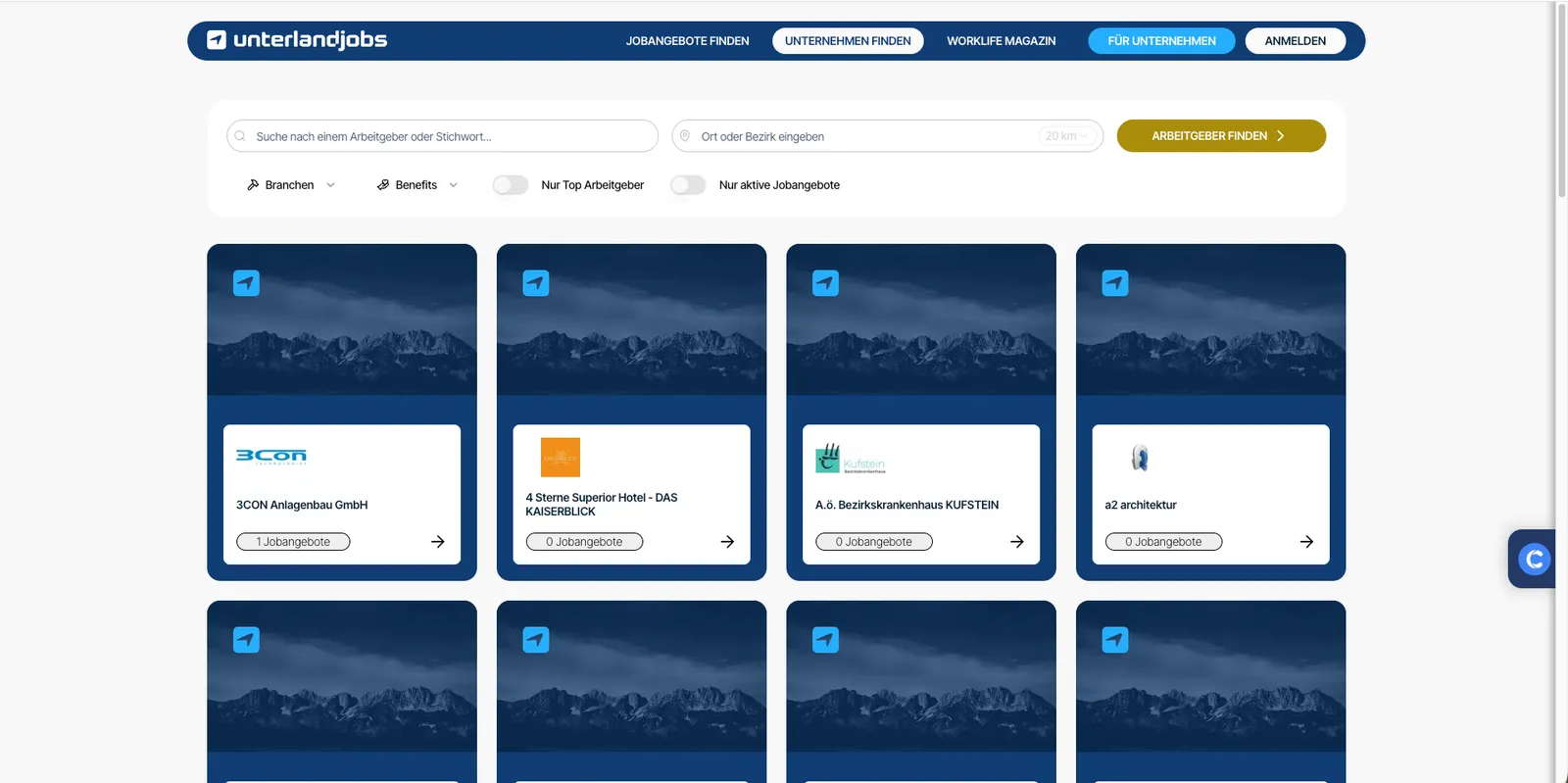Open the Jobangebote finden menu
Viewport: 1568px width, 783px height.
[688, 41]
